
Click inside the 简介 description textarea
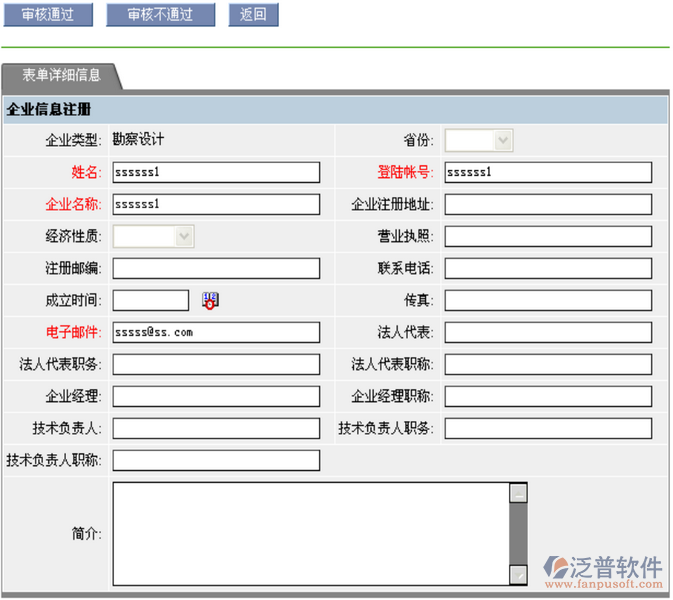pyautogui.click(x=310, y=533)
